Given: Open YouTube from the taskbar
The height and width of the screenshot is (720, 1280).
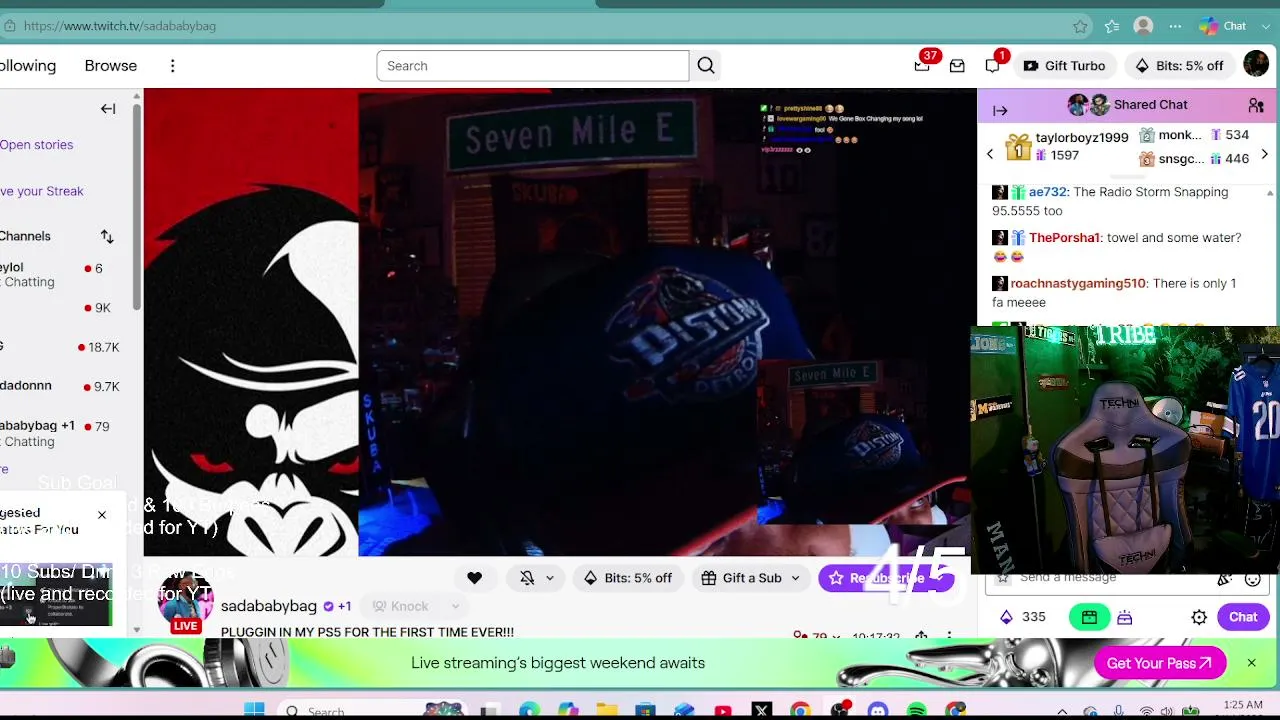Looking at the screenshot, I should 723,711.
